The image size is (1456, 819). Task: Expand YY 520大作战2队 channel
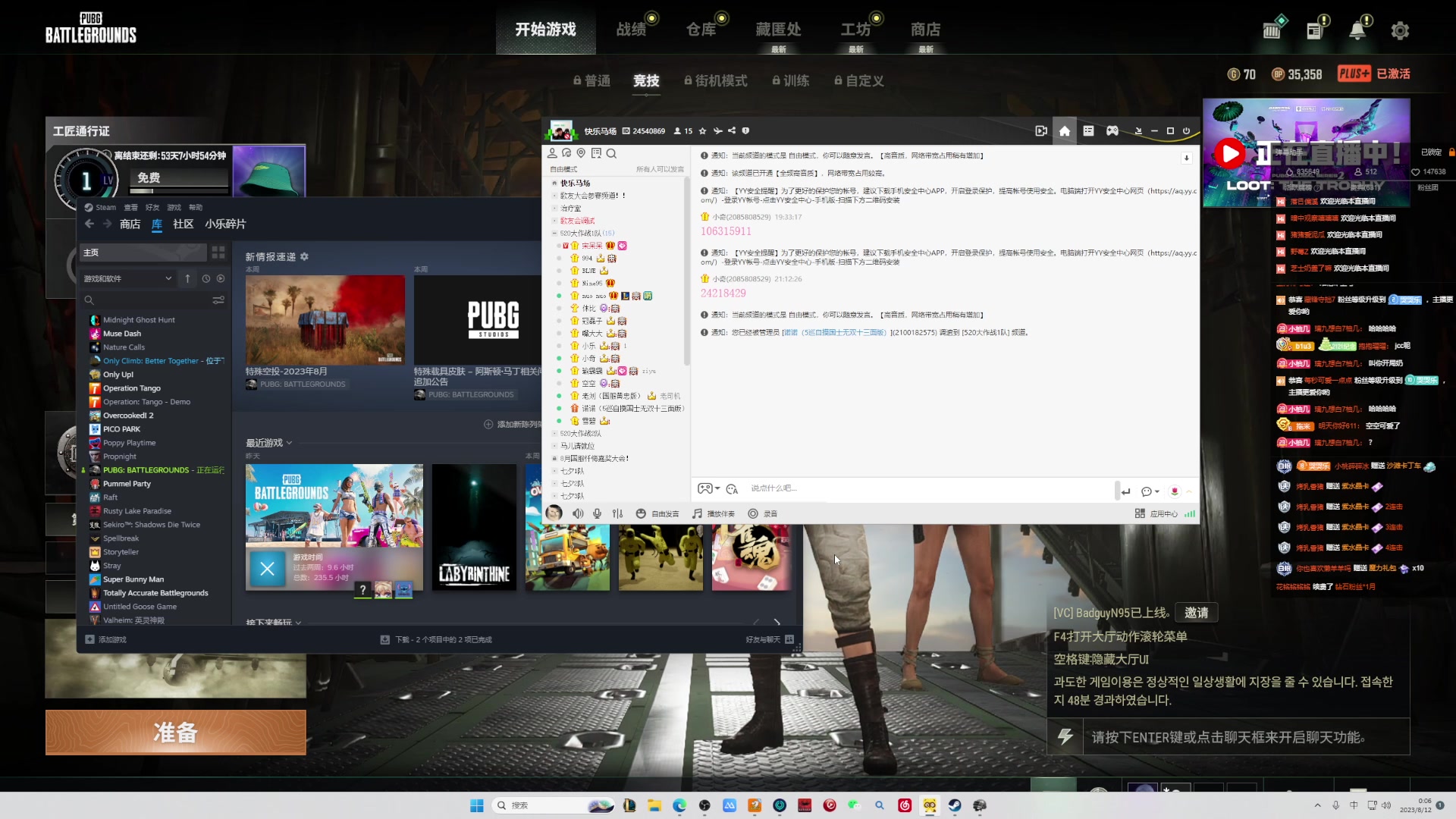(554, 434)
